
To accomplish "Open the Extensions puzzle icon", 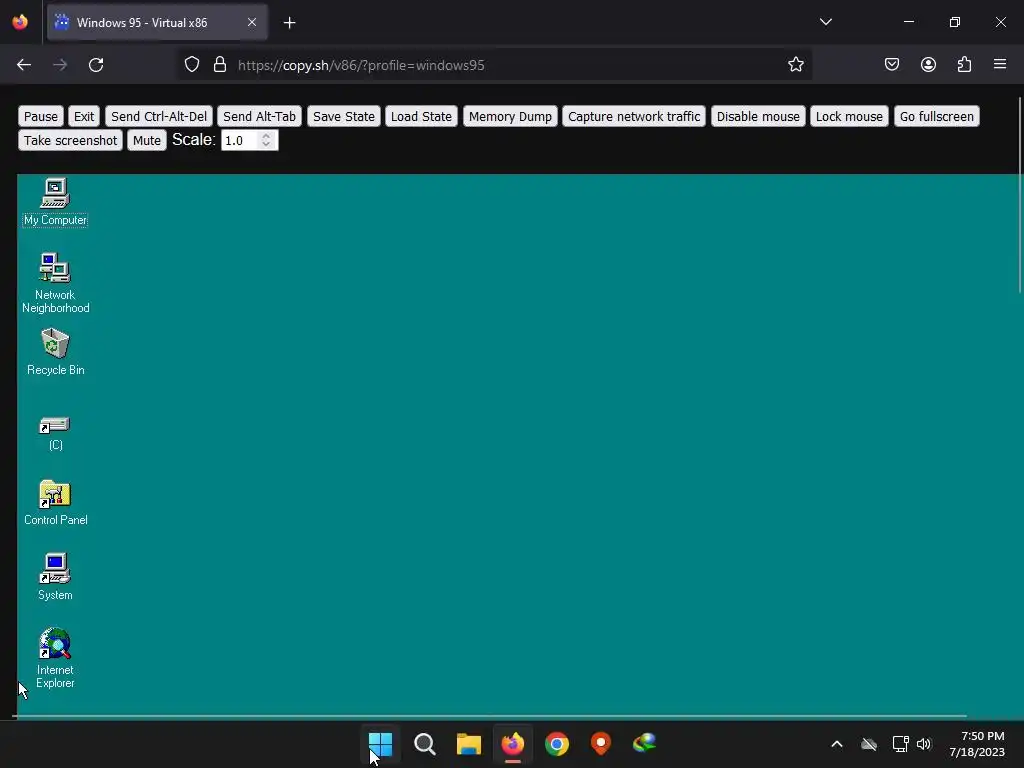I will pos(964,65).
